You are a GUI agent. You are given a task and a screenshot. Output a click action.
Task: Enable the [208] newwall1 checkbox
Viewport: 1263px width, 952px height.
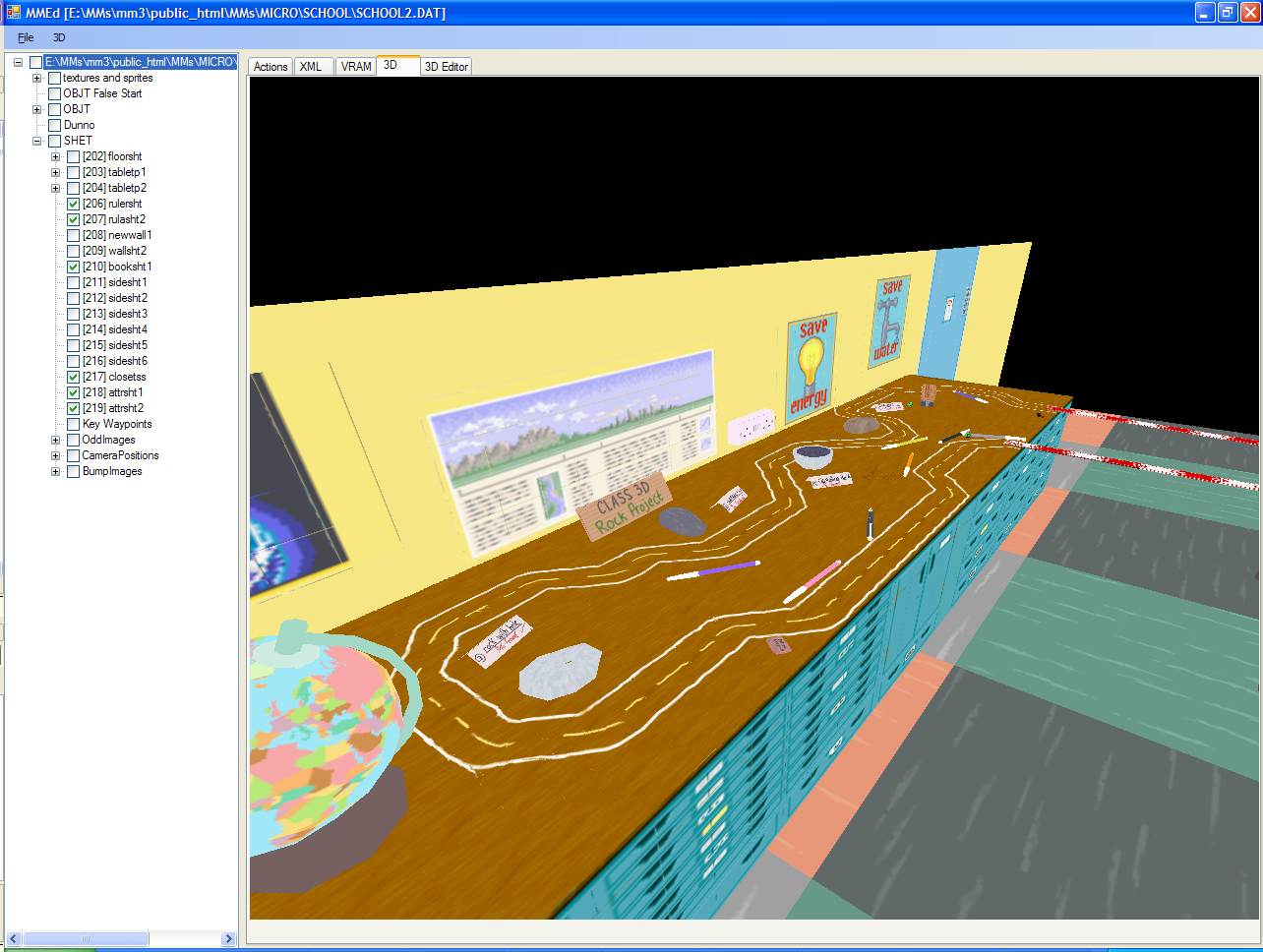pos(74,235)
